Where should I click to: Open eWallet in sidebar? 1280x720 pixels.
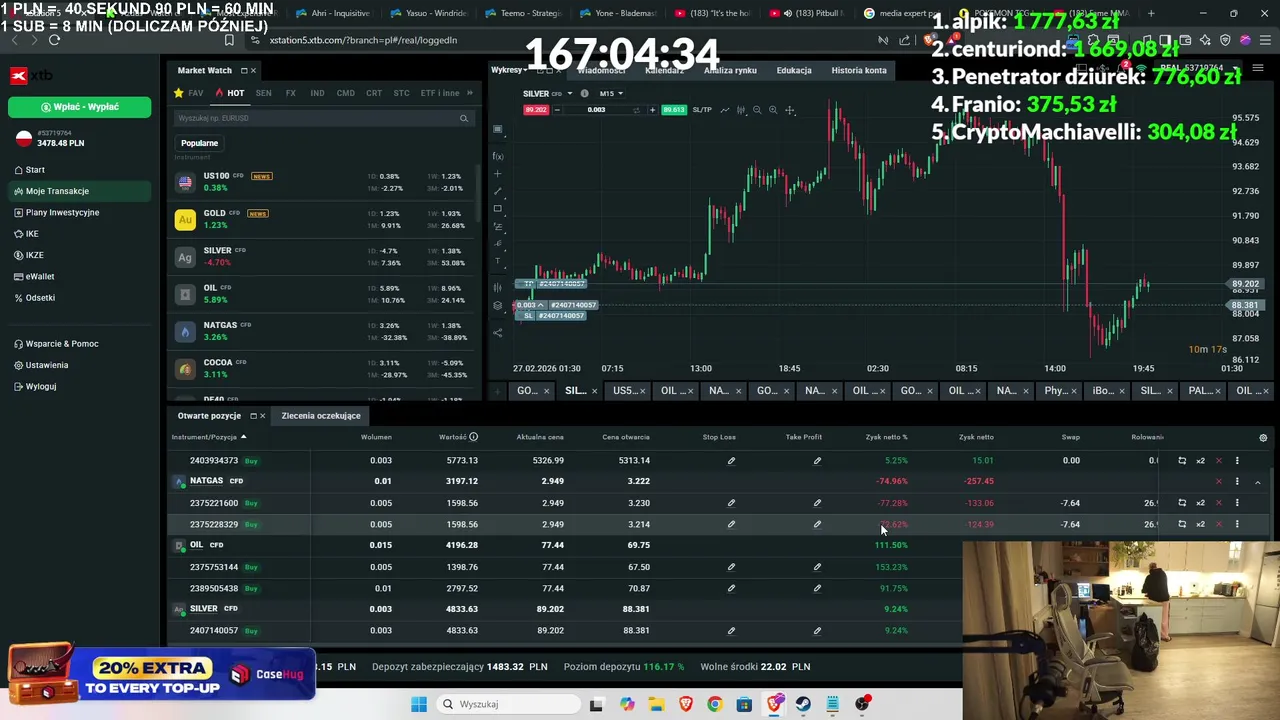[40, 276]
